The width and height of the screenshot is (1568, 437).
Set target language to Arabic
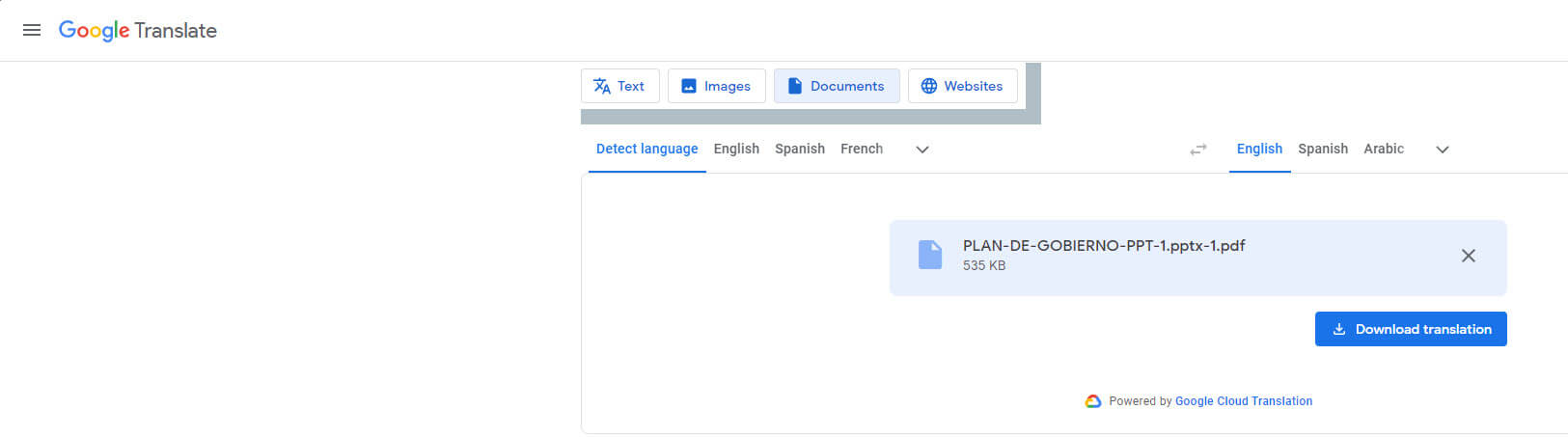click(1384, 149)
